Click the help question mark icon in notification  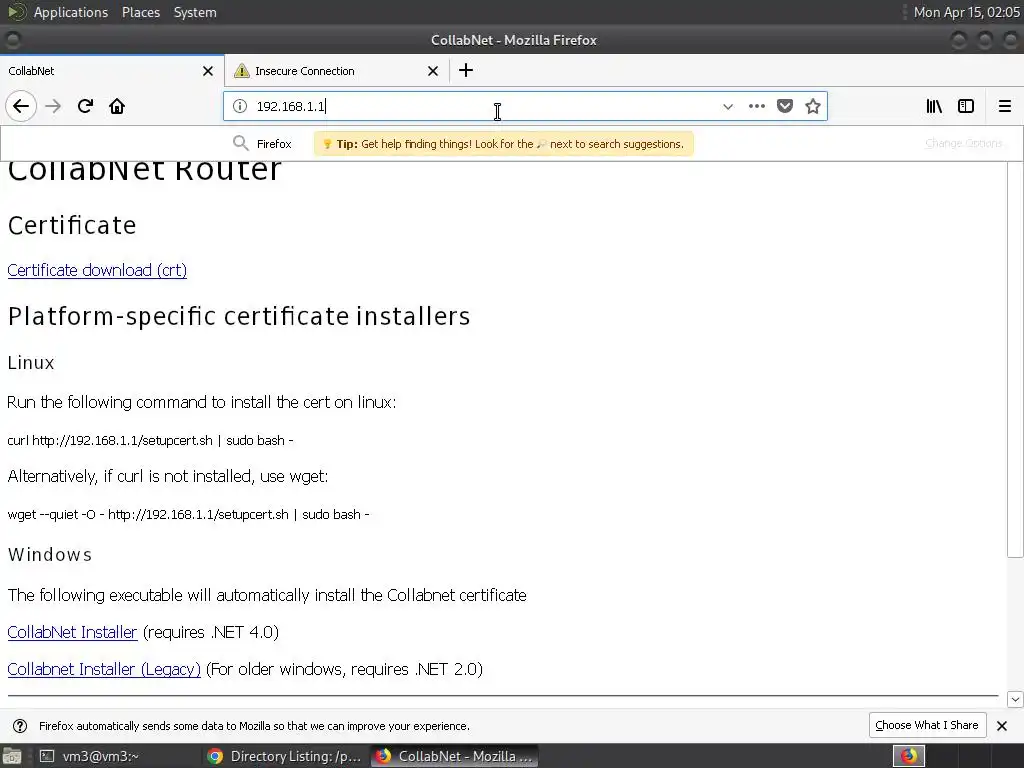point(20,726)
